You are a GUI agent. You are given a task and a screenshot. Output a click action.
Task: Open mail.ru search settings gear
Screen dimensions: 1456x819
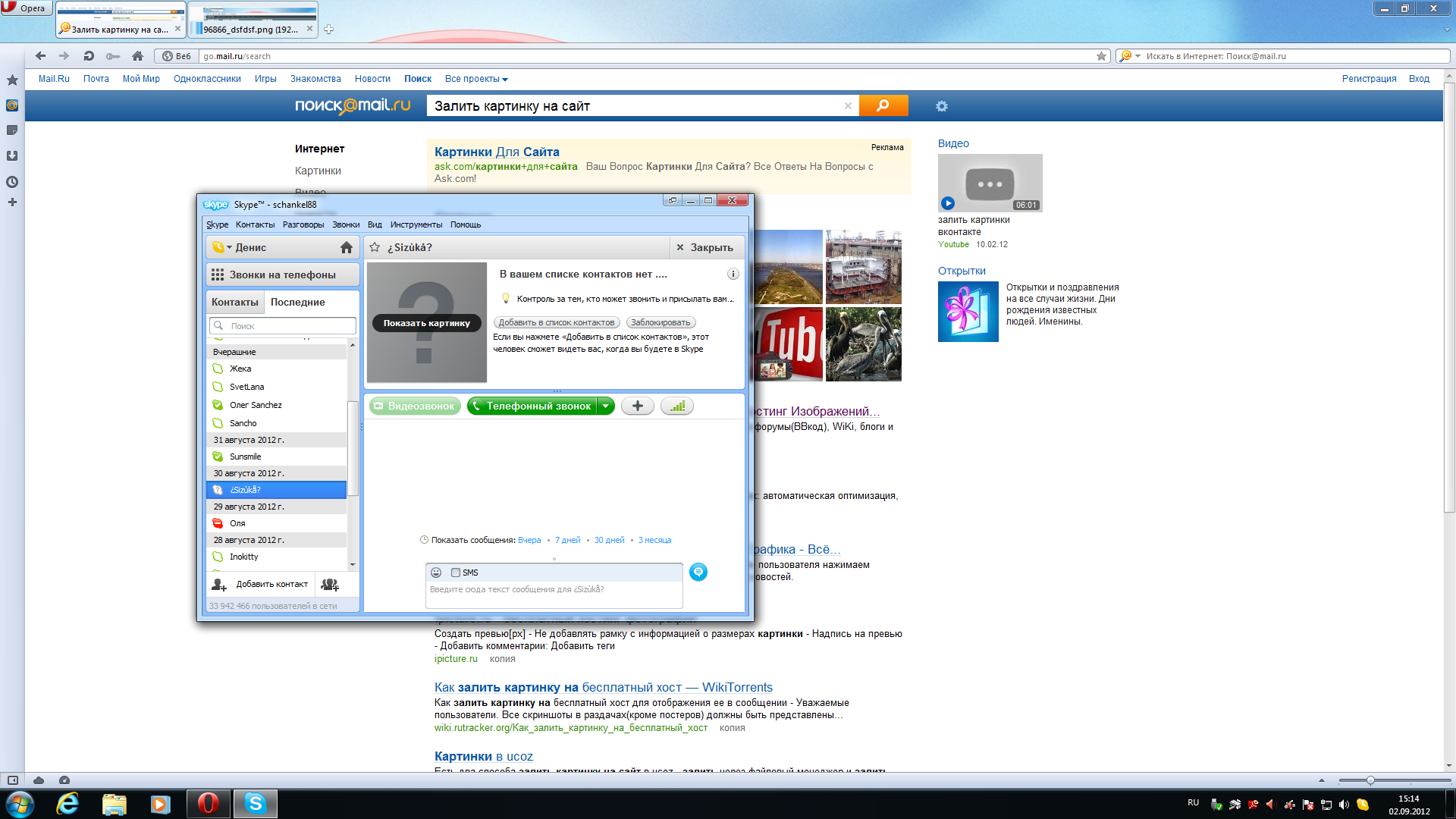point(942,106)
